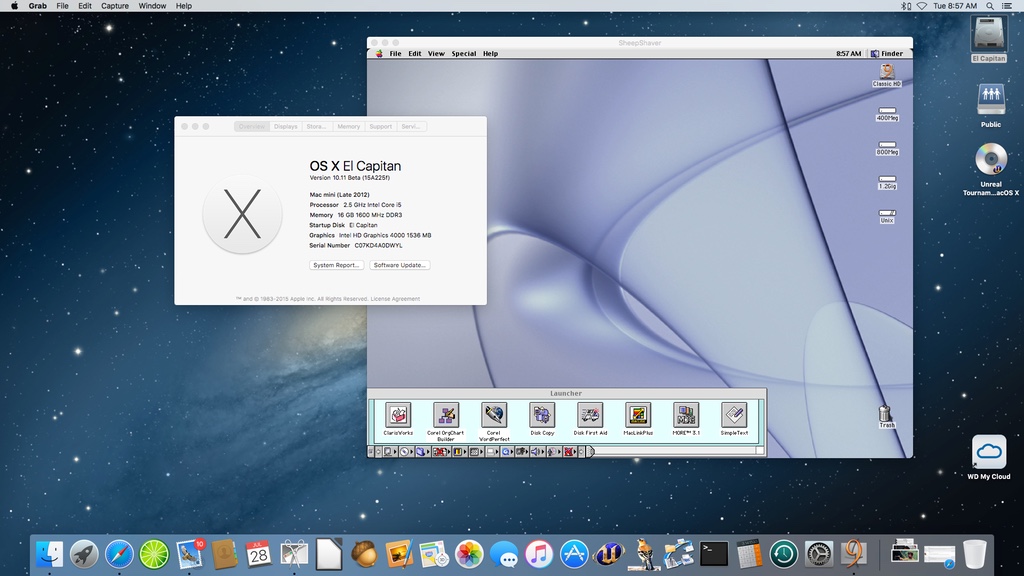Open iTunes from the Dock
Screen dimensions: 1024x576
click(x=539, y=554)
